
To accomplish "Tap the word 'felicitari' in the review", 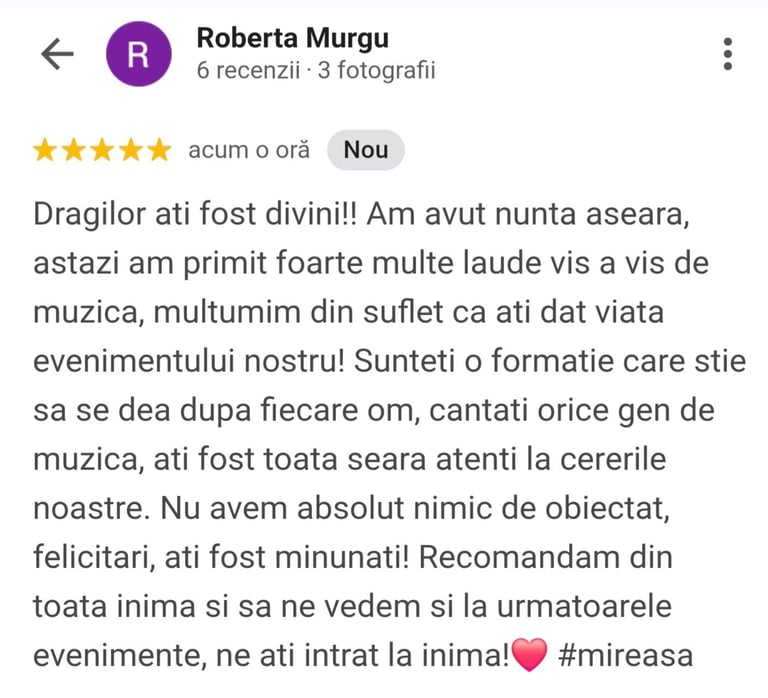I will point(94,558).
